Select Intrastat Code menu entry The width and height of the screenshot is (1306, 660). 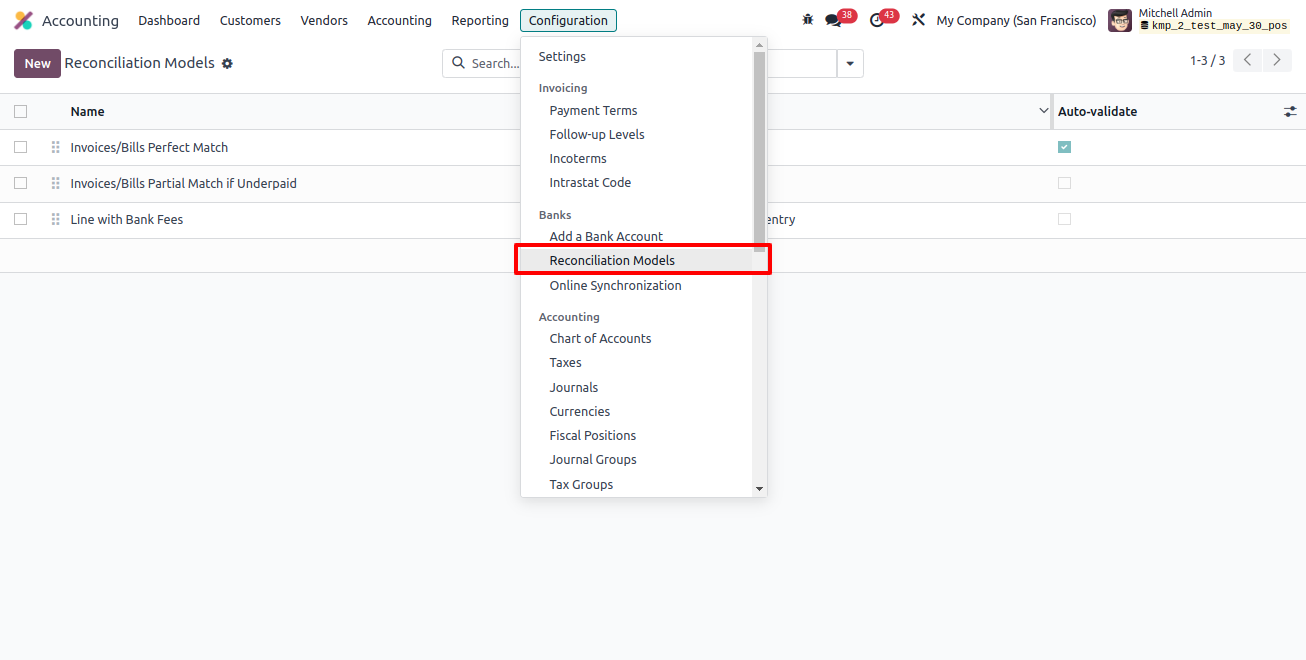590,183
